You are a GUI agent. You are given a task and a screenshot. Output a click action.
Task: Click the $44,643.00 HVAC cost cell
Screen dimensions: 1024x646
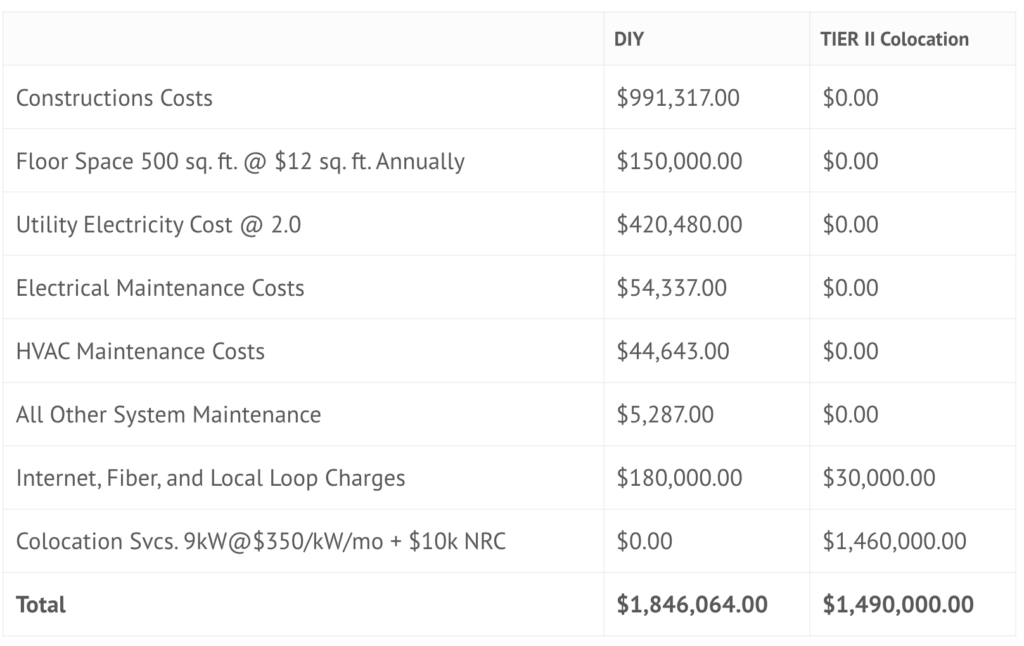point(673,351)
